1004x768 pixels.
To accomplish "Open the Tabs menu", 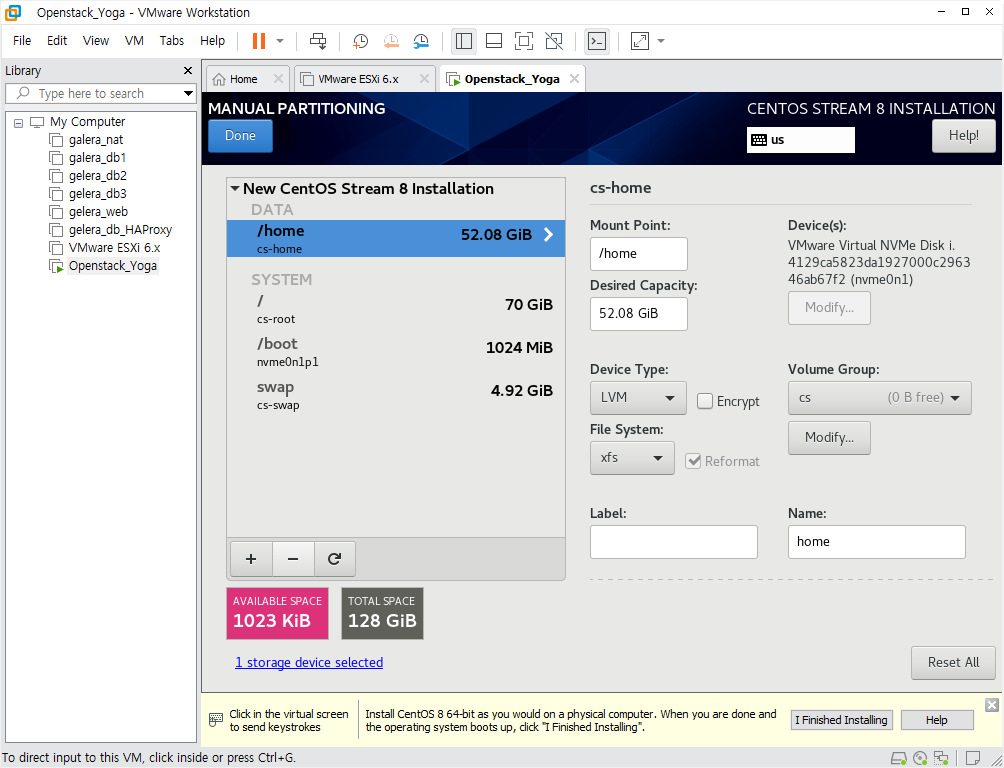I will tap(172, 40).
